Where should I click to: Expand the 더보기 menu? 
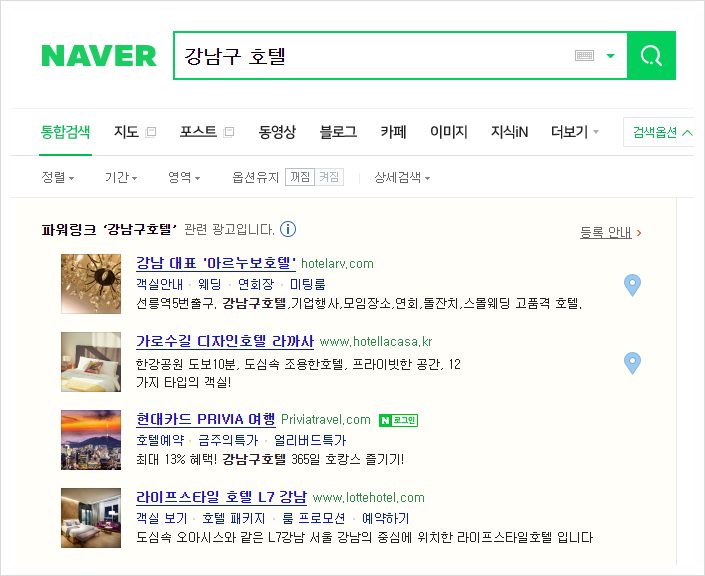(575, 132)
